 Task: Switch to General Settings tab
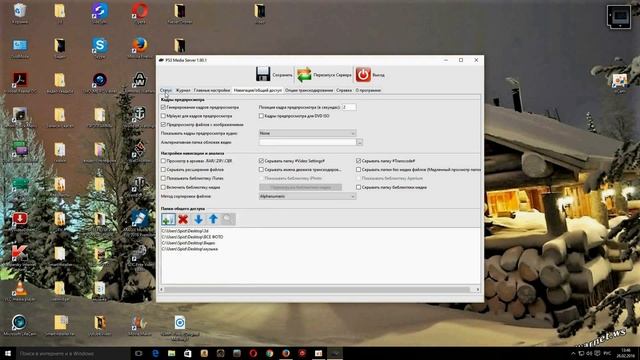[212, 90]
